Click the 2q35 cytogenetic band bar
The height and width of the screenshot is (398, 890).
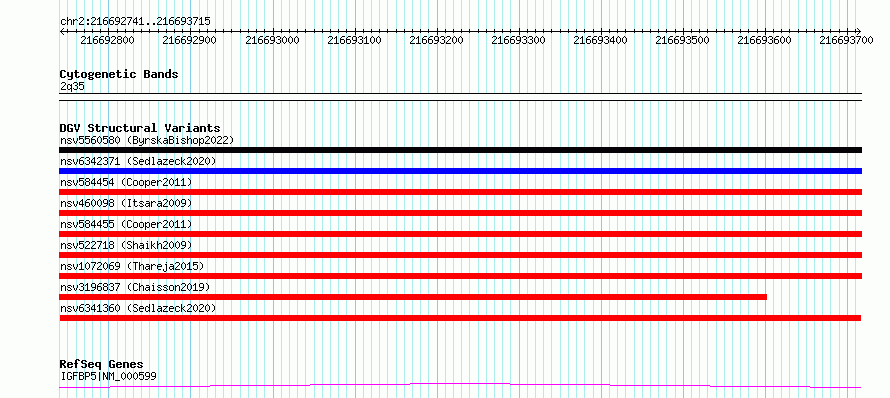(460, 97)
